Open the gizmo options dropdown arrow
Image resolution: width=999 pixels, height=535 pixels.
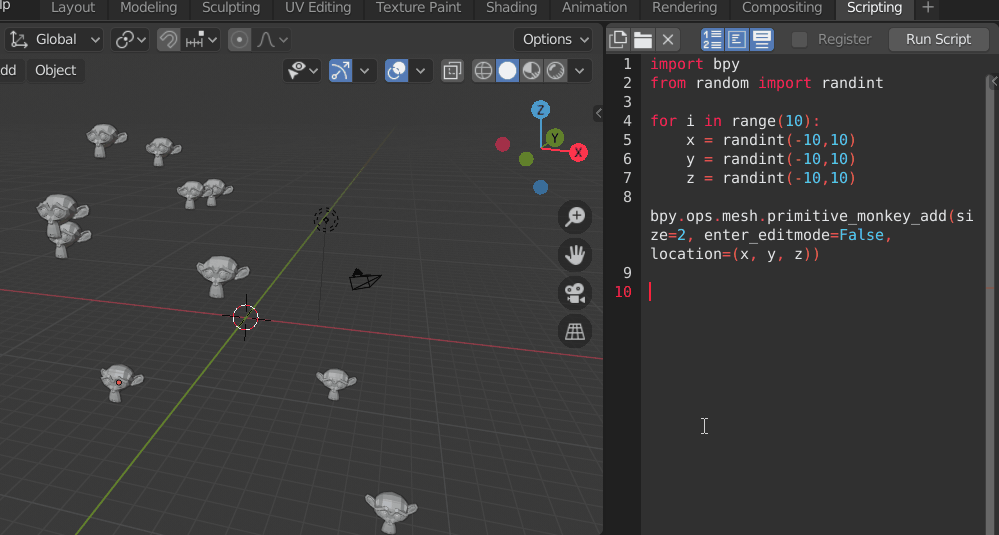(x=365, y=71)
